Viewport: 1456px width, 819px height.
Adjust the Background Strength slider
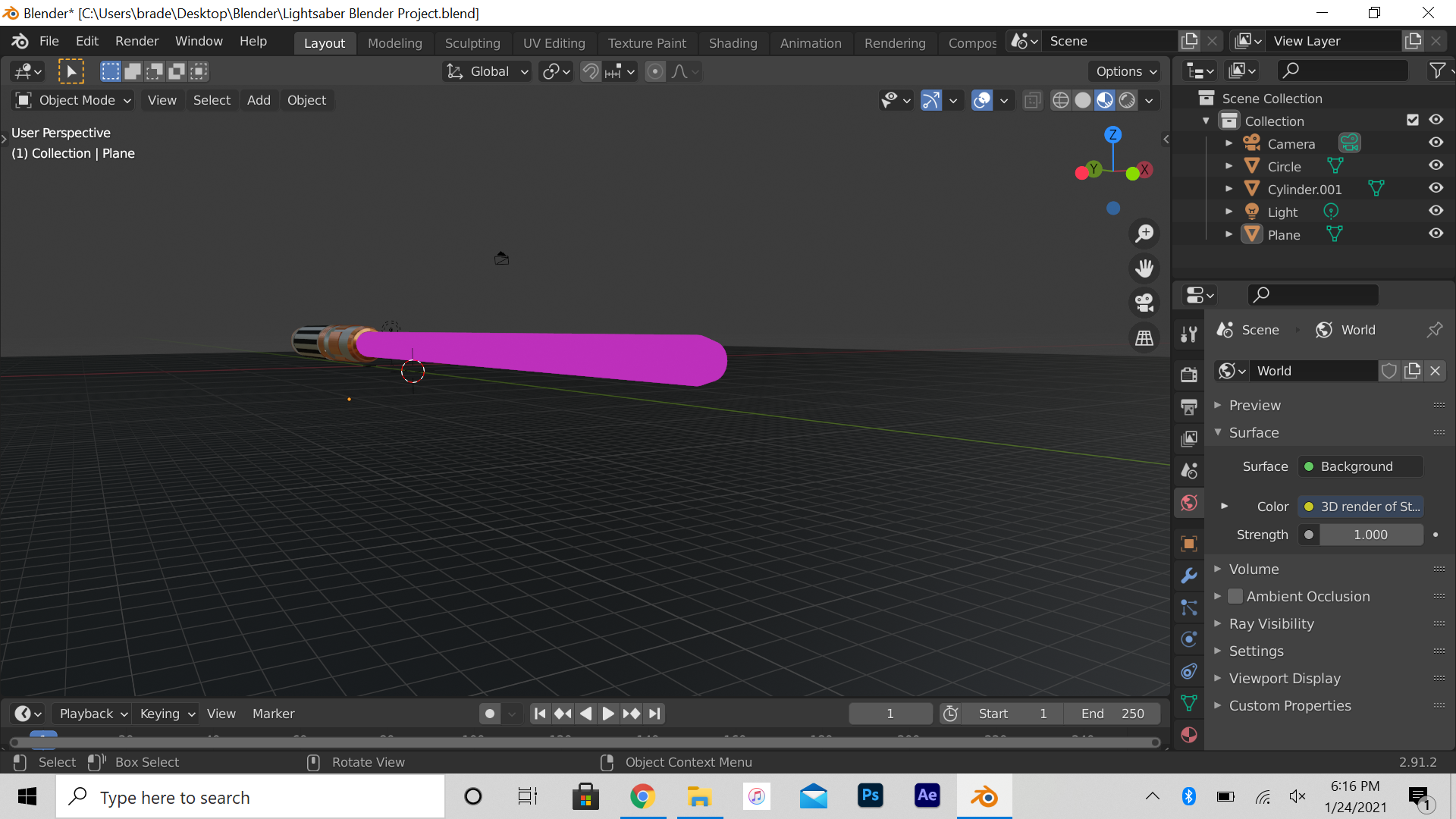1371,535
